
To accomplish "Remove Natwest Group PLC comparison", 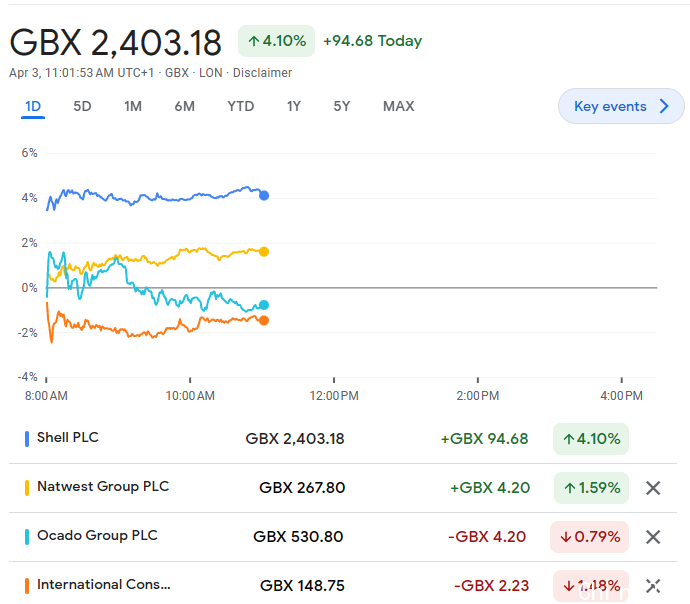I will tap(653, 488).
